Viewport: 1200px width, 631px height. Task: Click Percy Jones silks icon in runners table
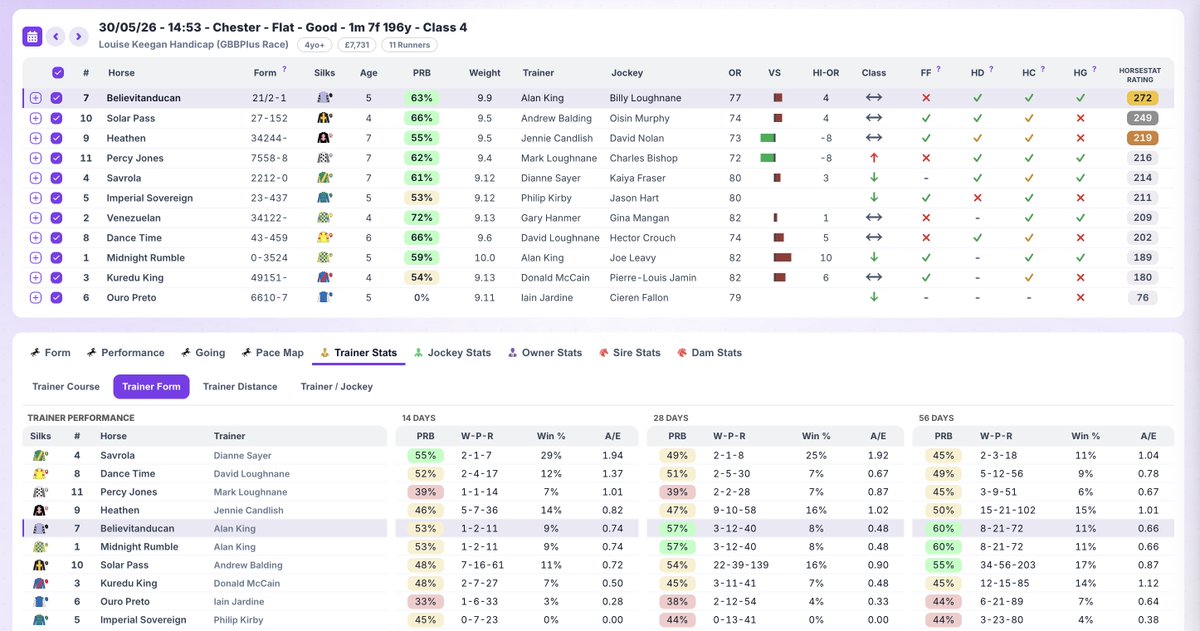[x=325, y=158]
